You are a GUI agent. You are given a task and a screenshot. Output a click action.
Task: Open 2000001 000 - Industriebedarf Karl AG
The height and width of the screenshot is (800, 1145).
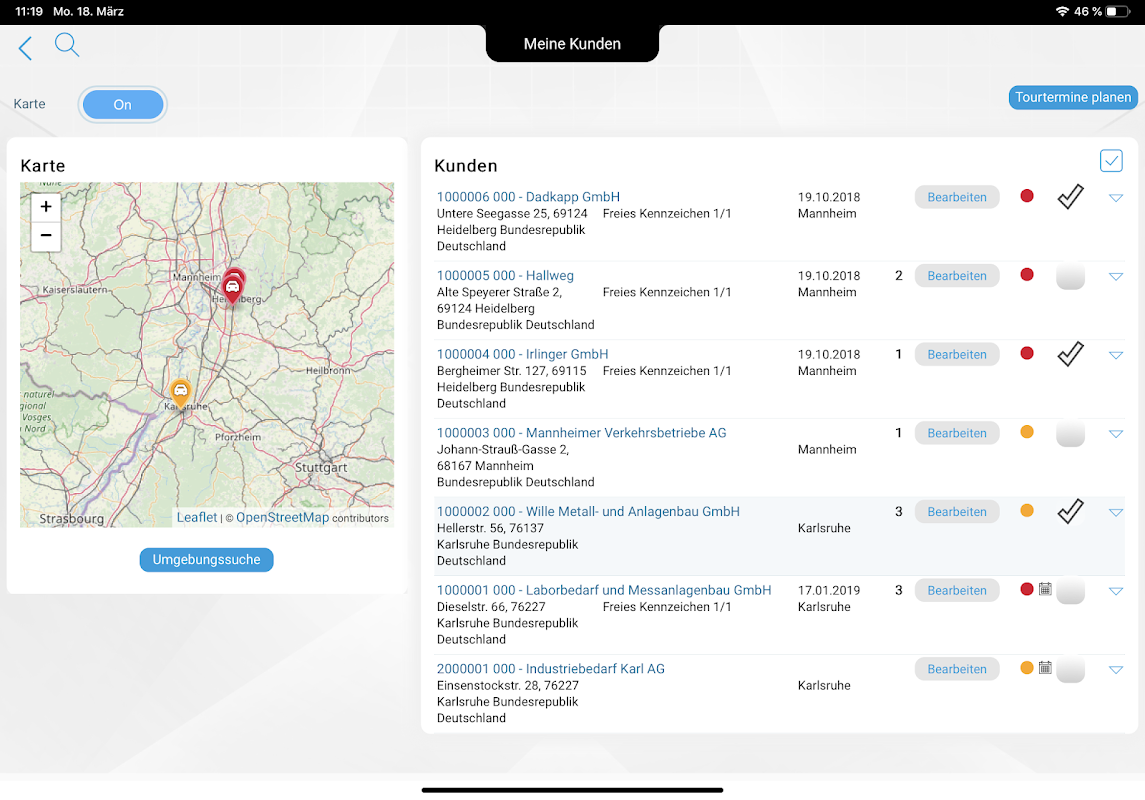[x=551, y=669]
